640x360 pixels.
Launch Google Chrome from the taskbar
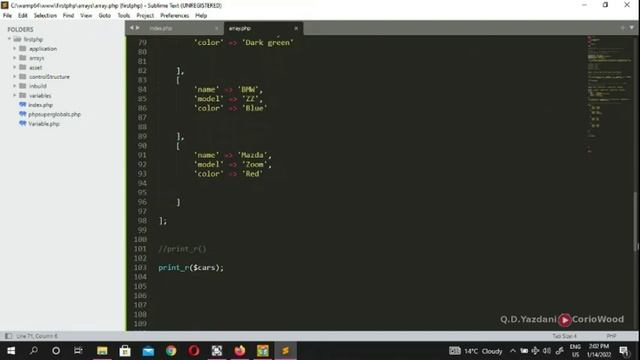click(x=171, y=351)
